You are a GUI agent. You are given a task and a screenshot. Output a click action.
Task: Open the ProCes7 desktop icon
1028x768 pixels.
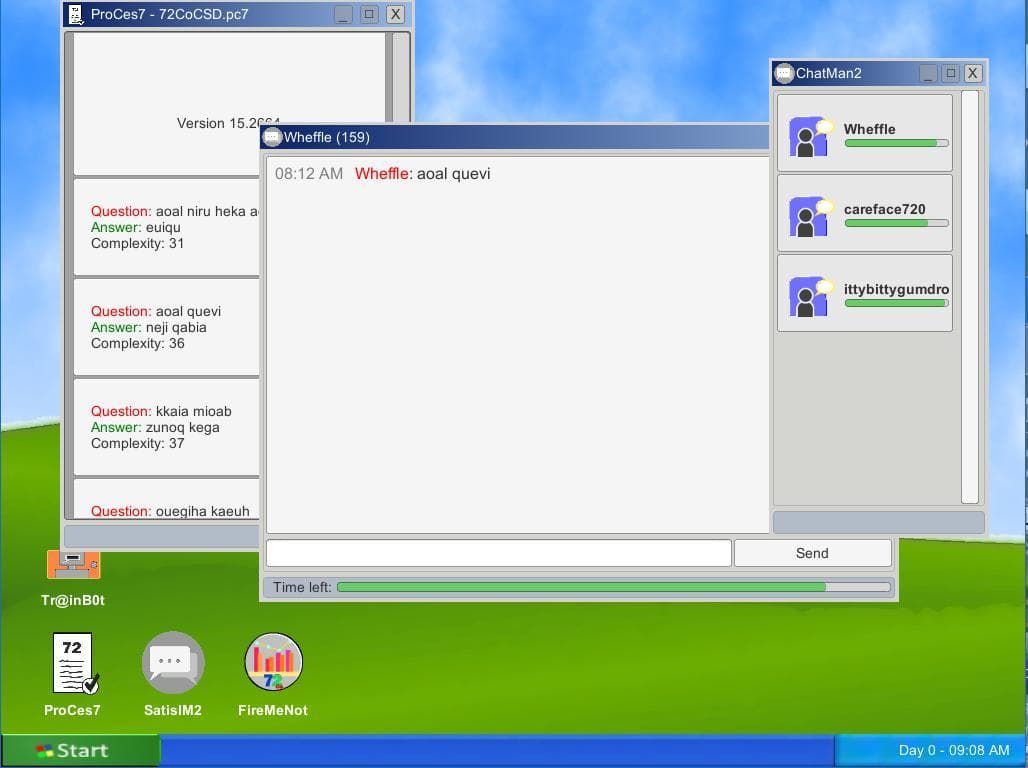(73, 664)
